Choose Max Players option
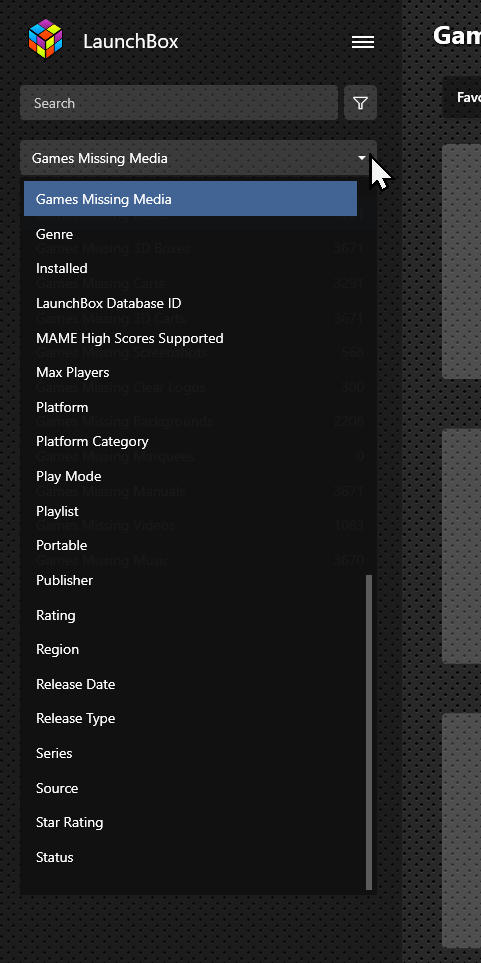The width and height of the screenshot is (481, 963). 190,372
